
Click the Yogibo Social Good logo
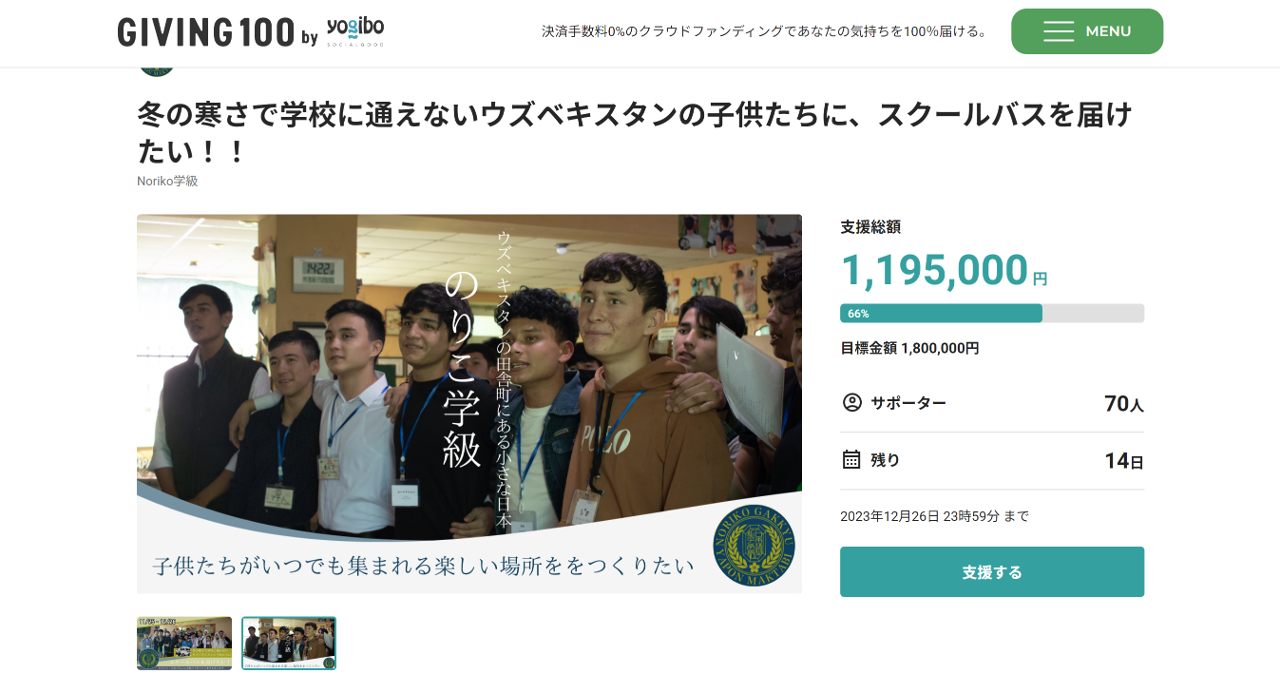tap(355, 31)
